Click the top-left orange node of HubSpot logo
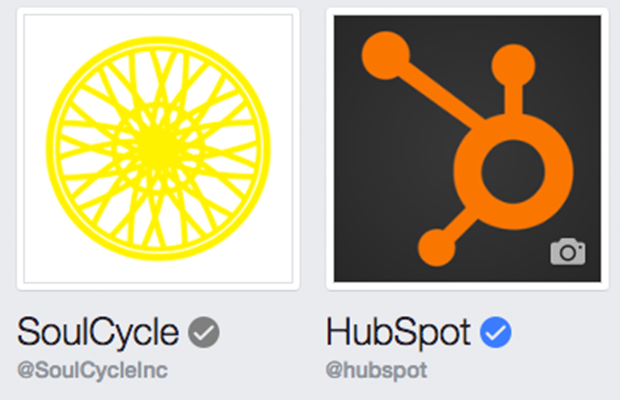This screenshot has width=620, height=400. [386, 55]
